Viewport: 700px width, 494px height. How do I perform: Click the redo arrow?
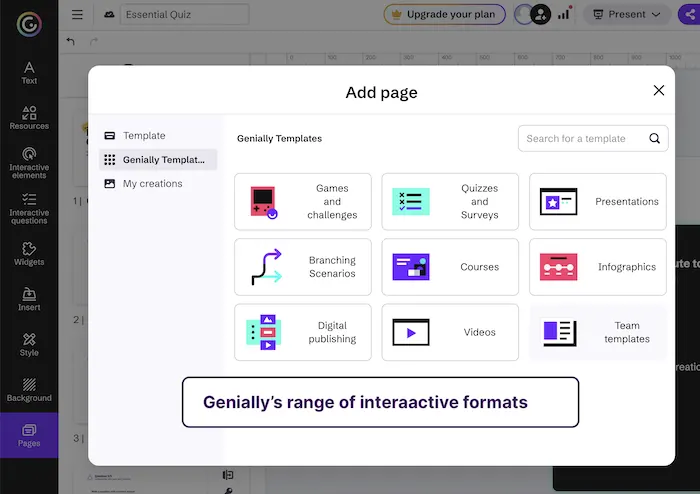pos(93,42)
